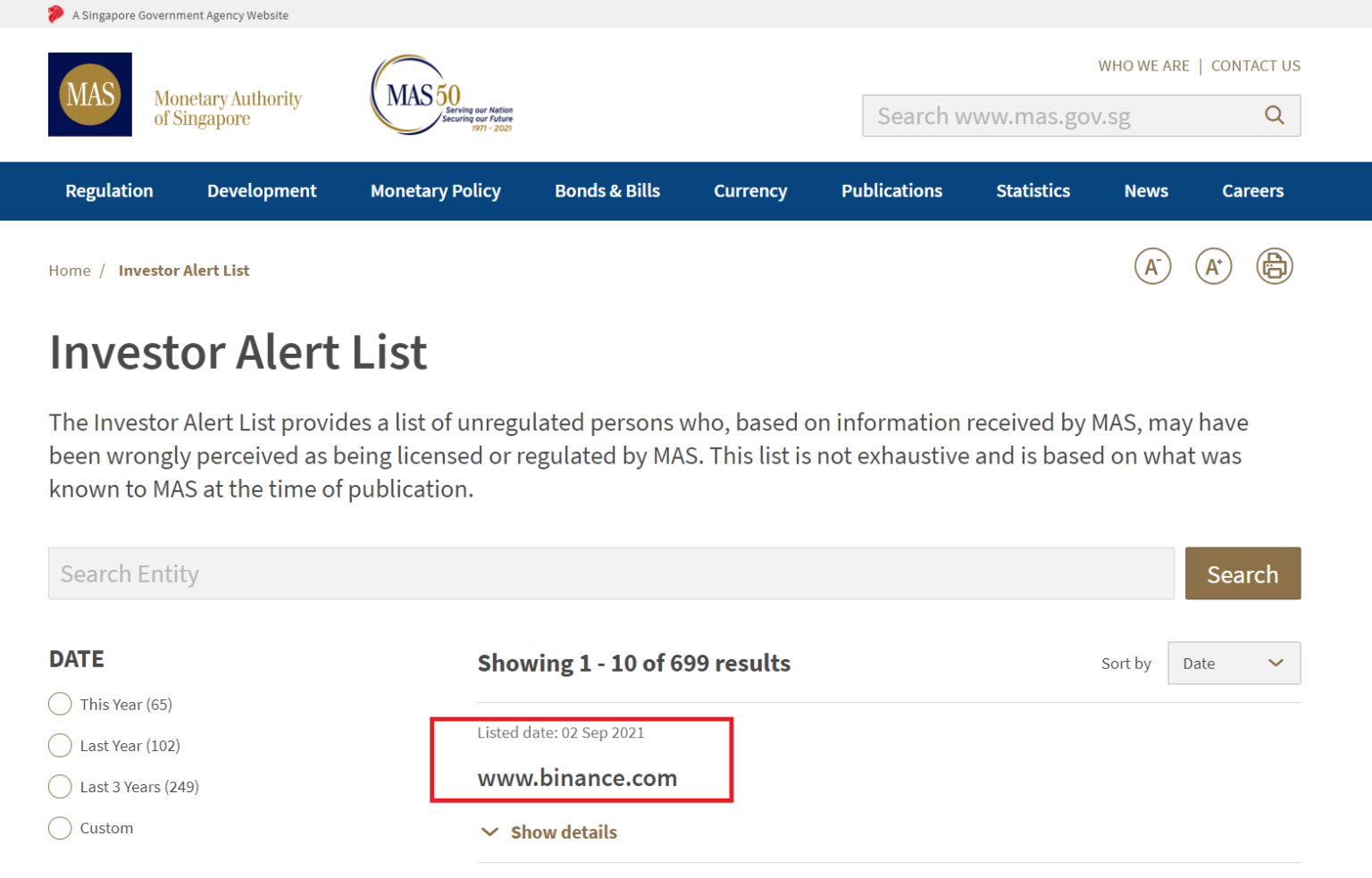Open the Regulation menu

(x=109, y=190)
